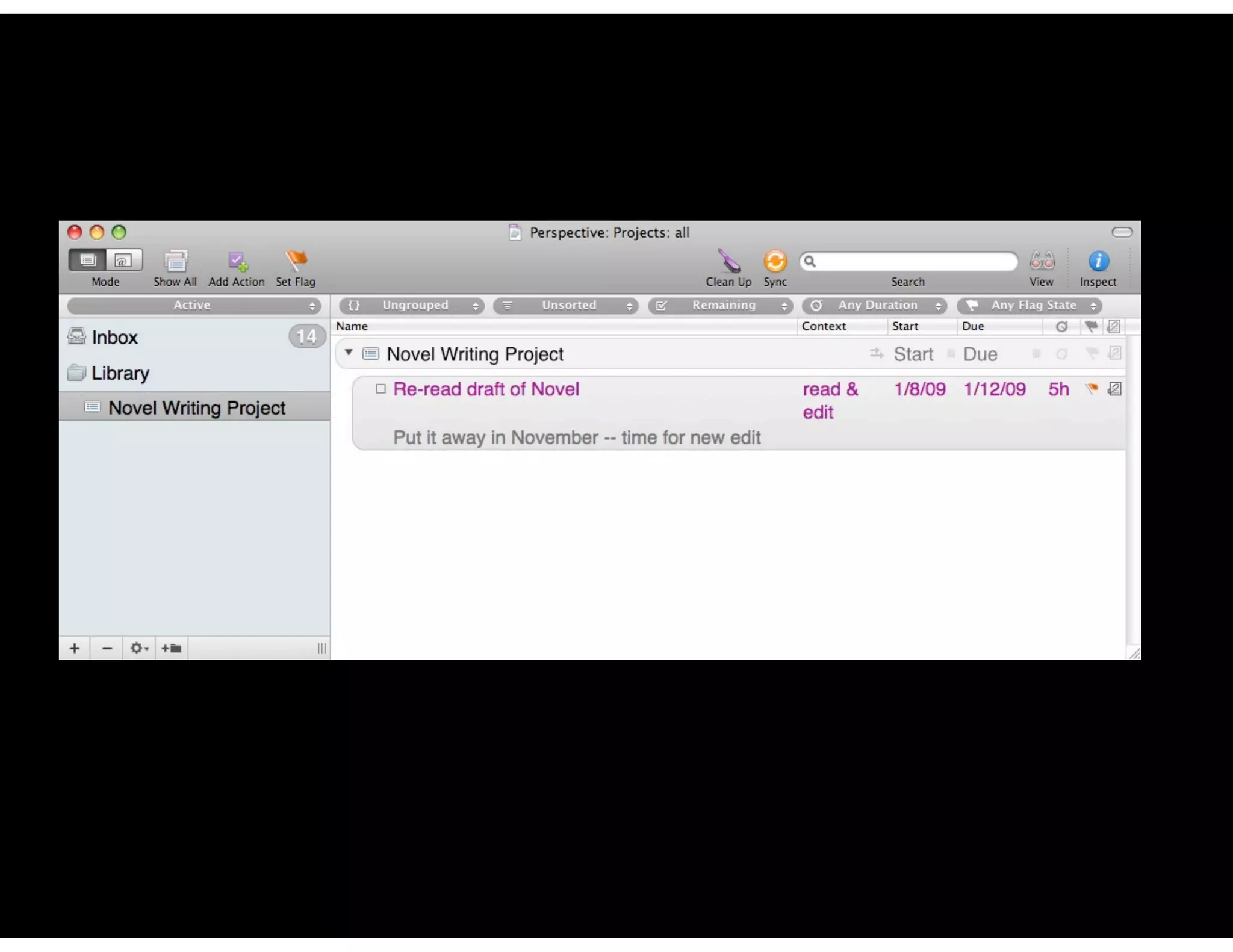Click the orange Sync icon

tap(775, 261)
